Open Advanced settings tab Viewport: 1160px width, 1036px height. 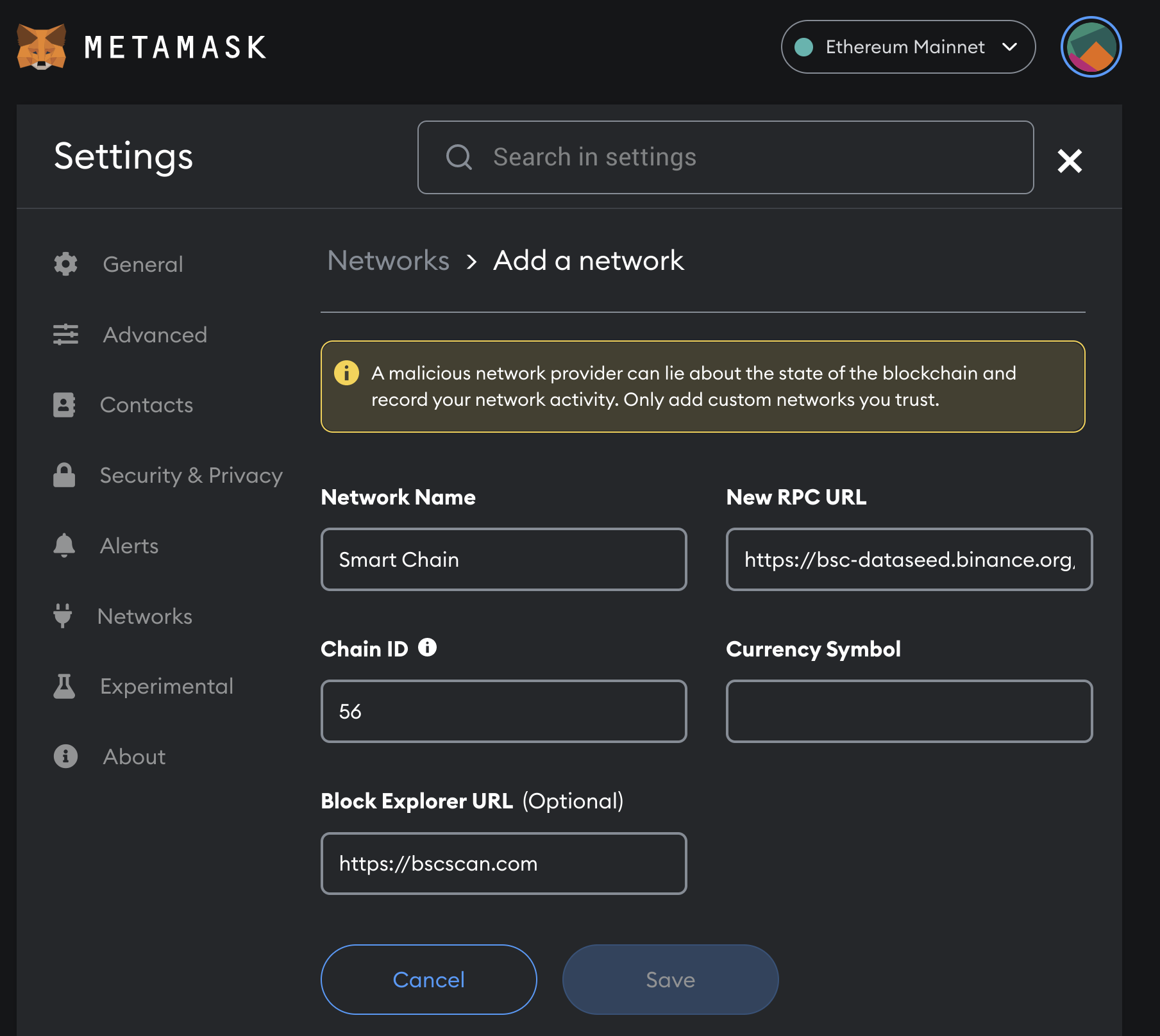(x=155, y=335)
